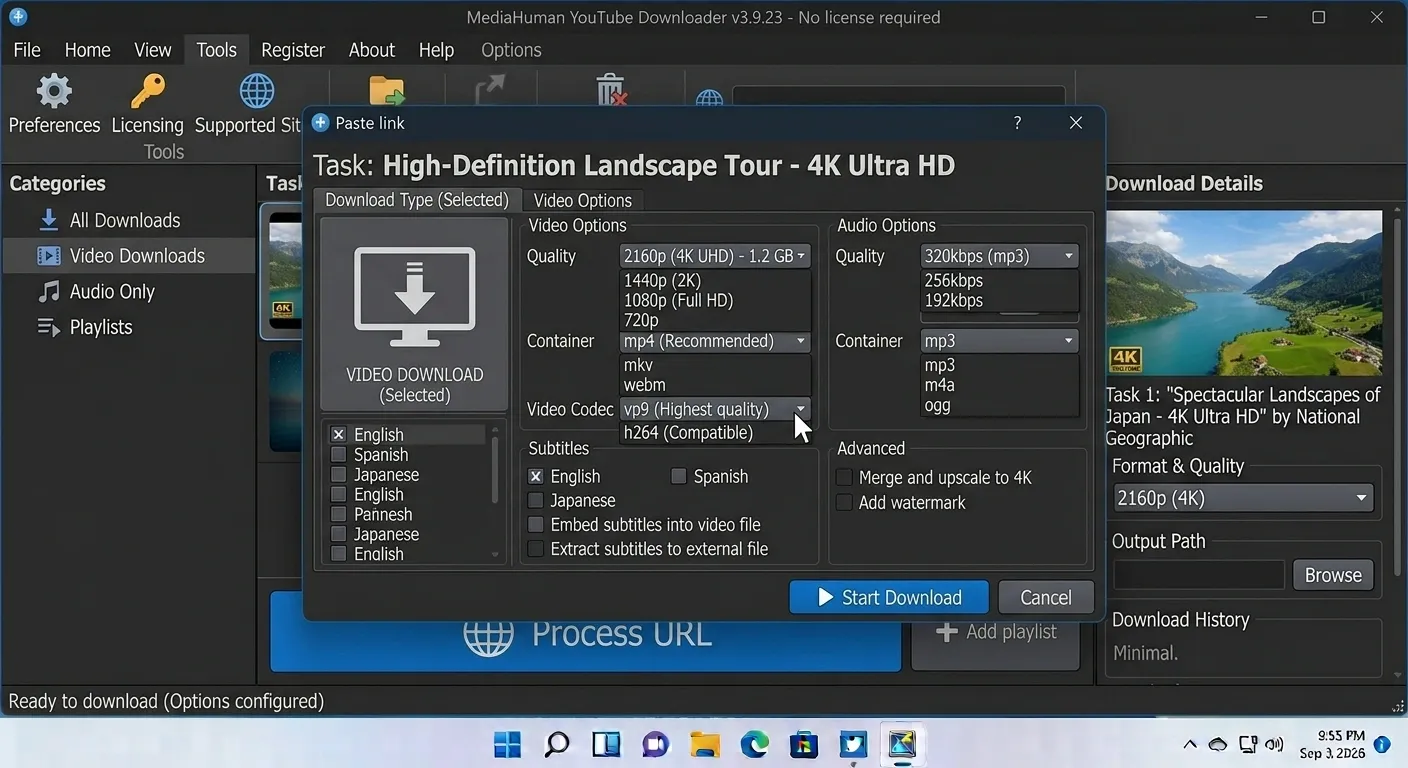Open Microsoft Edge from taskbar
This screenshot has width=1408, height=768.
754,744
